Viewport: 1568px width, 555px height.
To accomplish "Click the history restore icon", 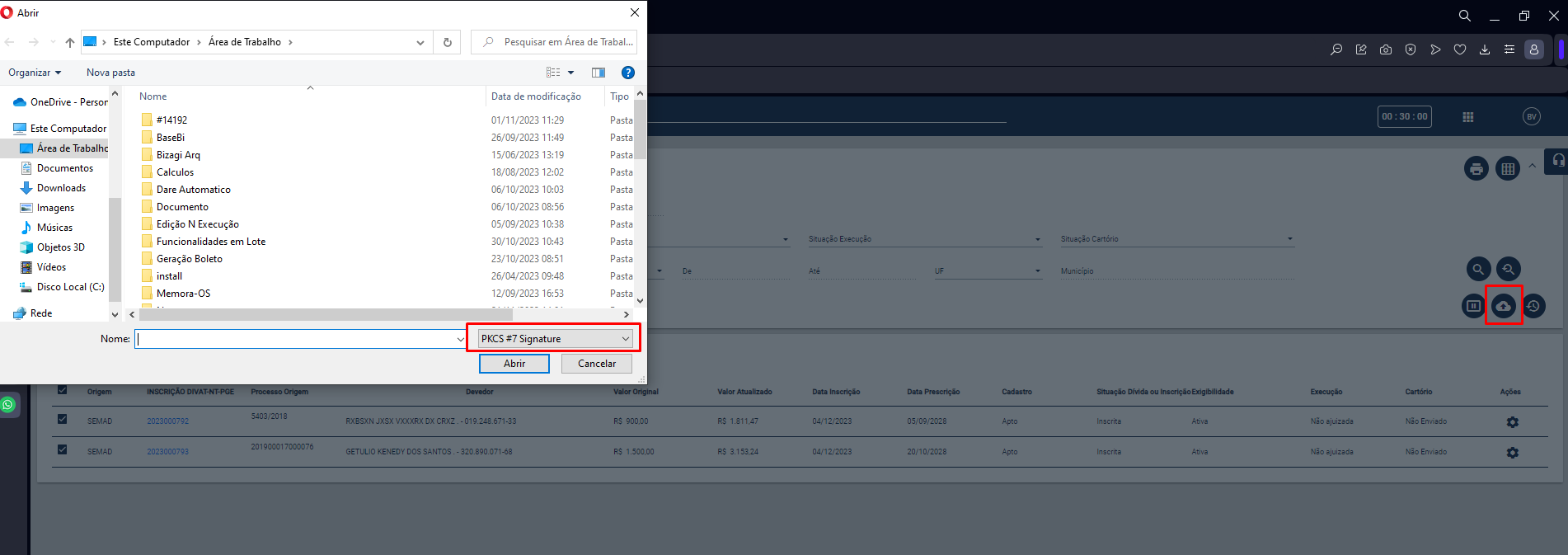I will coord(1533,306).
